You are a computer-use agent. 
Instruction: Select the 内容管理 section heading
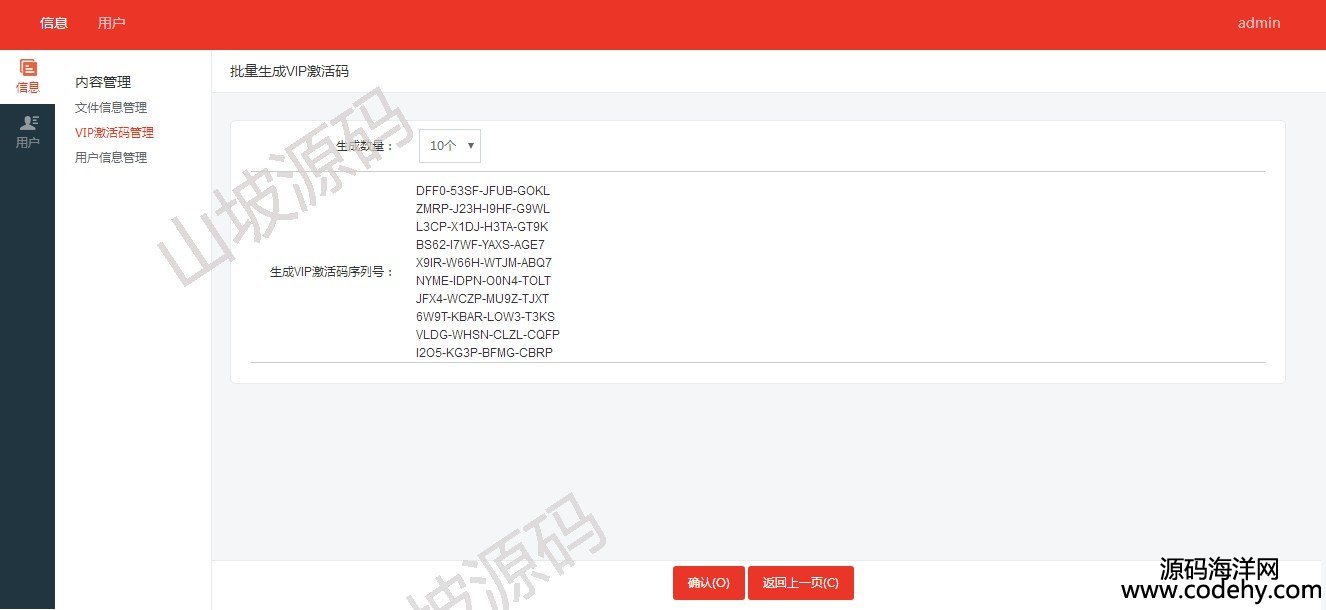[x=103, y=82]
